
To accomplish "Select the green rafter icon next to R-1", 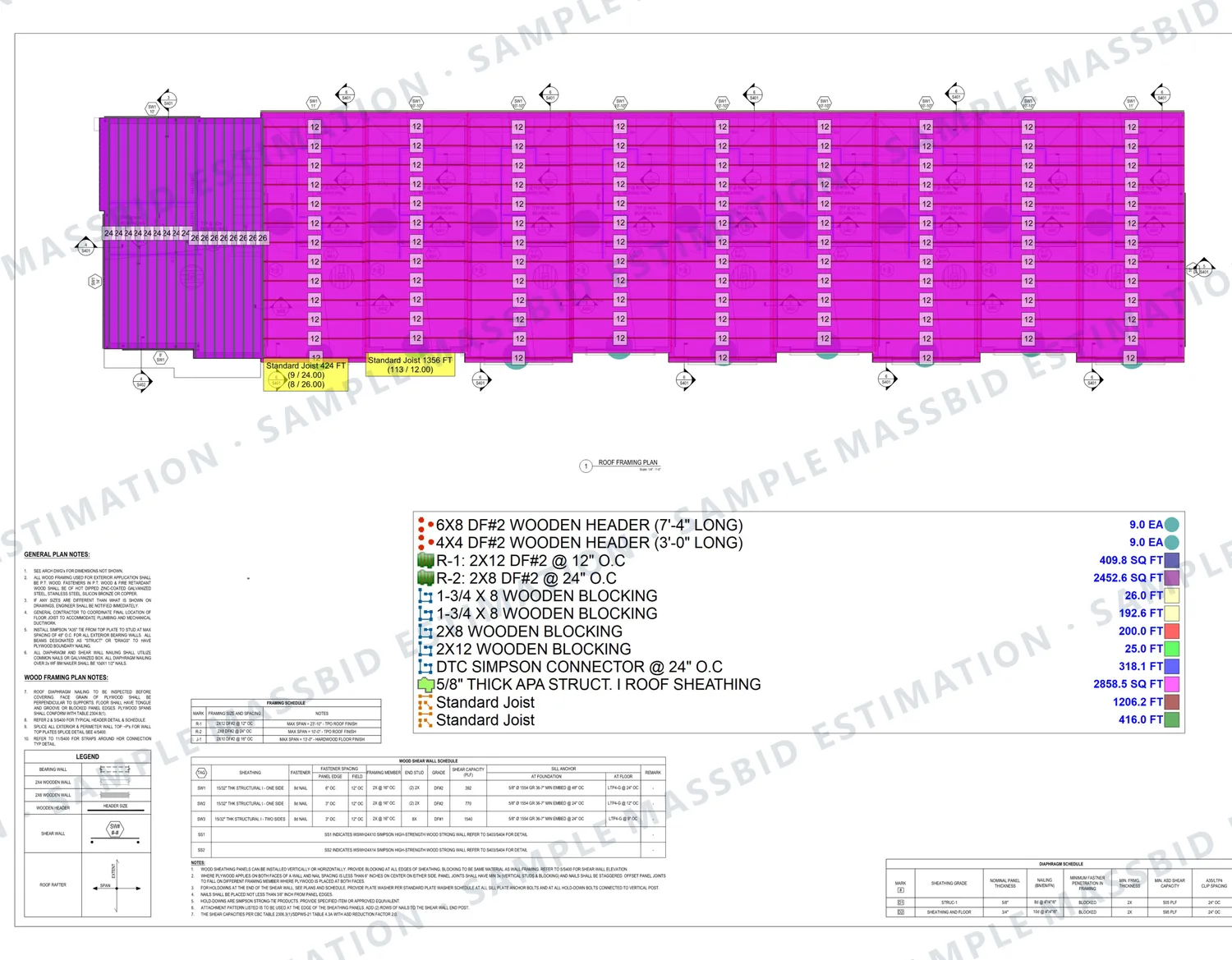I will coord(425,561).
